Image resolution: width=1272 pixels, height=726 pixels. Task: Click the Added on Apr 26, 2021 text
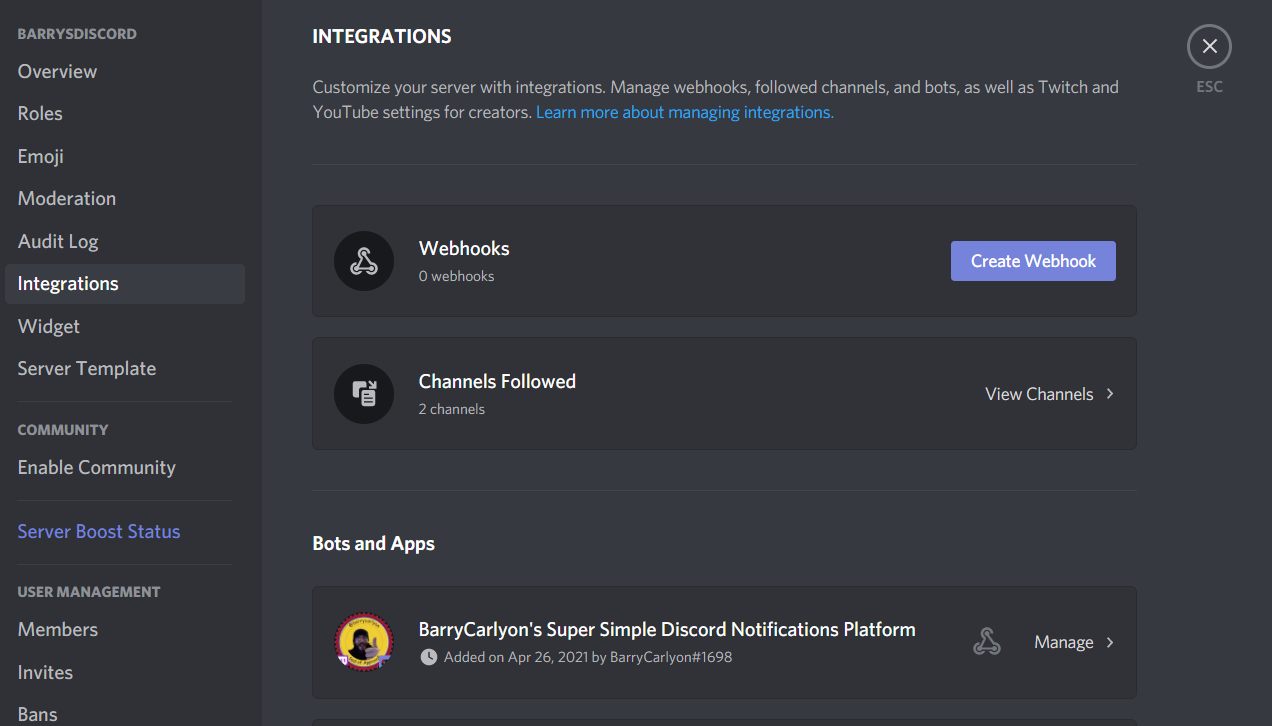588,657
